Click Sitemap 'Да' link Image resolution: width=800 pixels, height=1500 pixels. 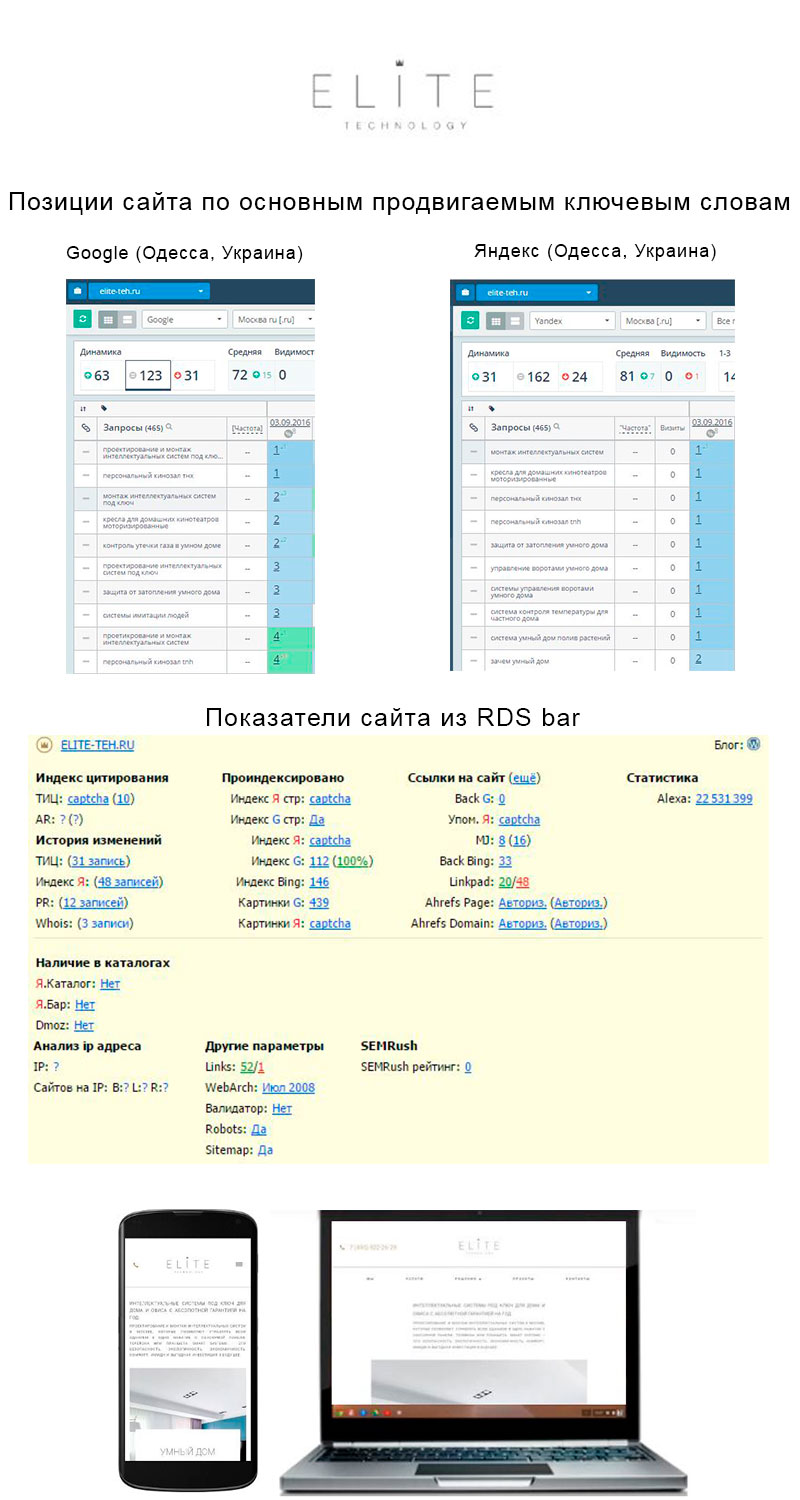(x=265, y=1150)
